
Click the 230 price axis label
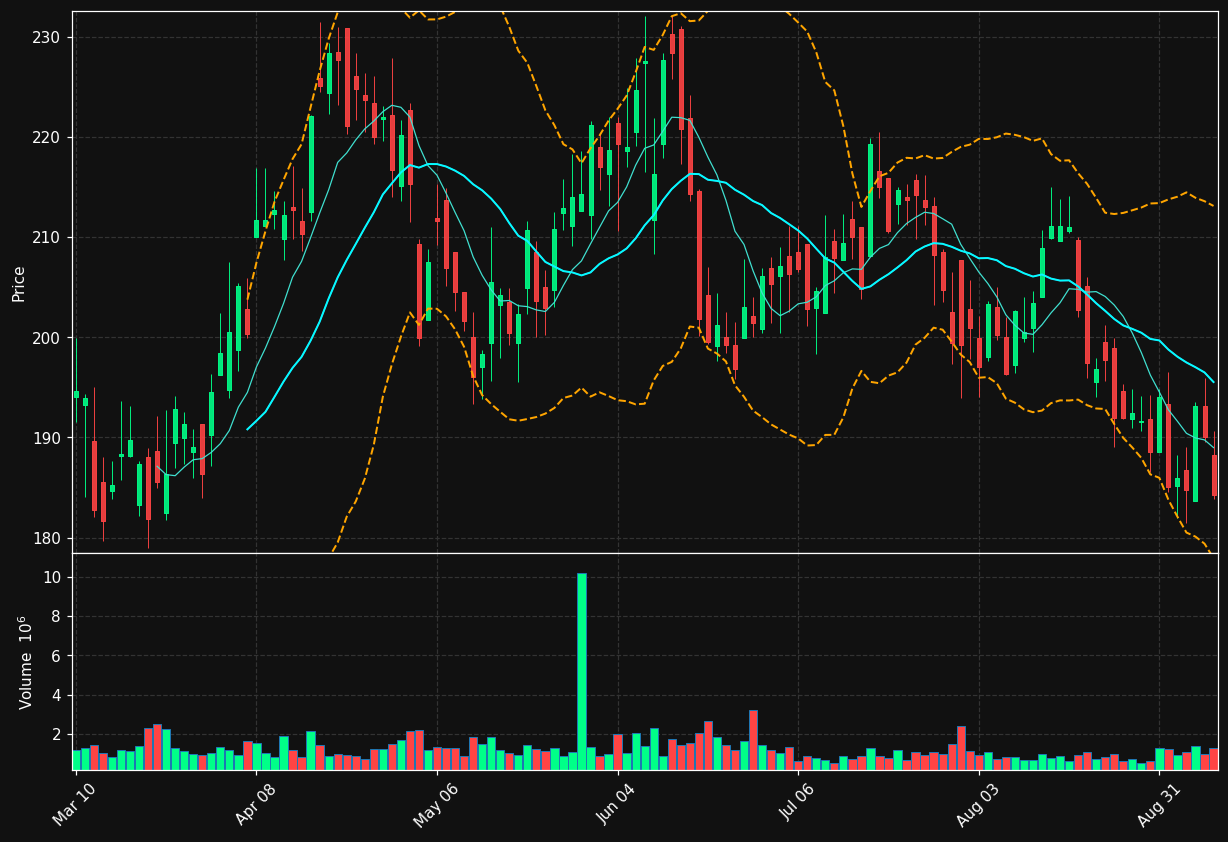(x=47, y=37)
